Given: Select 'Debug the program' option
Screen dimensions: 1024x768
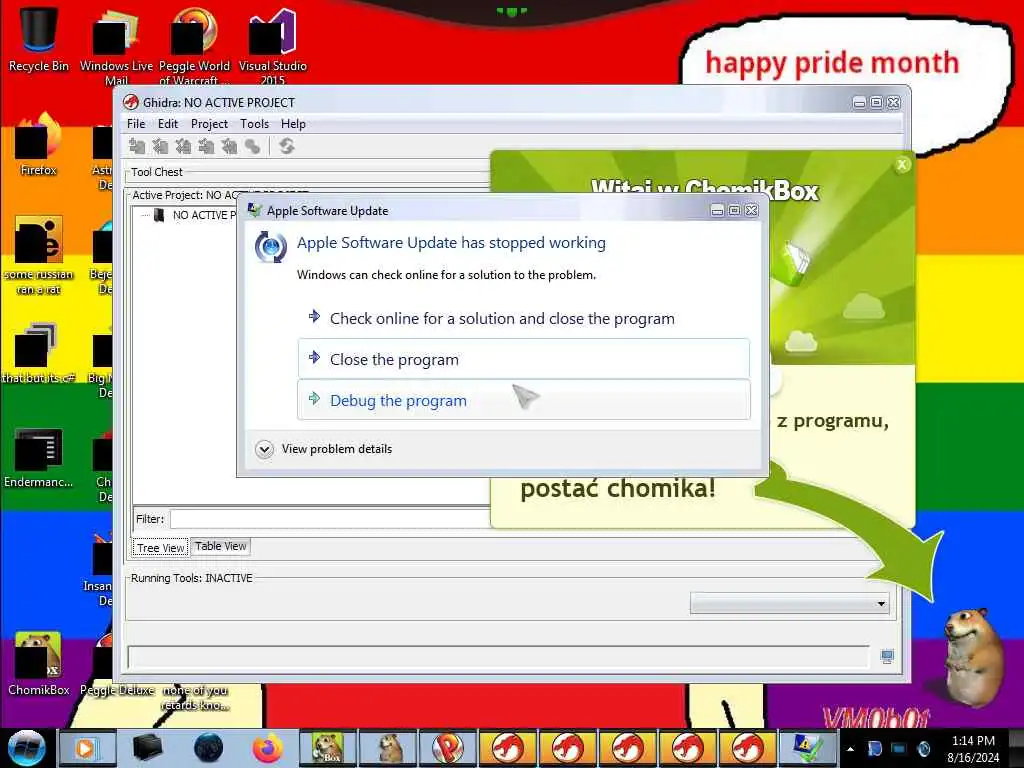Looking at the screenshot, I should [x=524, y=400].
